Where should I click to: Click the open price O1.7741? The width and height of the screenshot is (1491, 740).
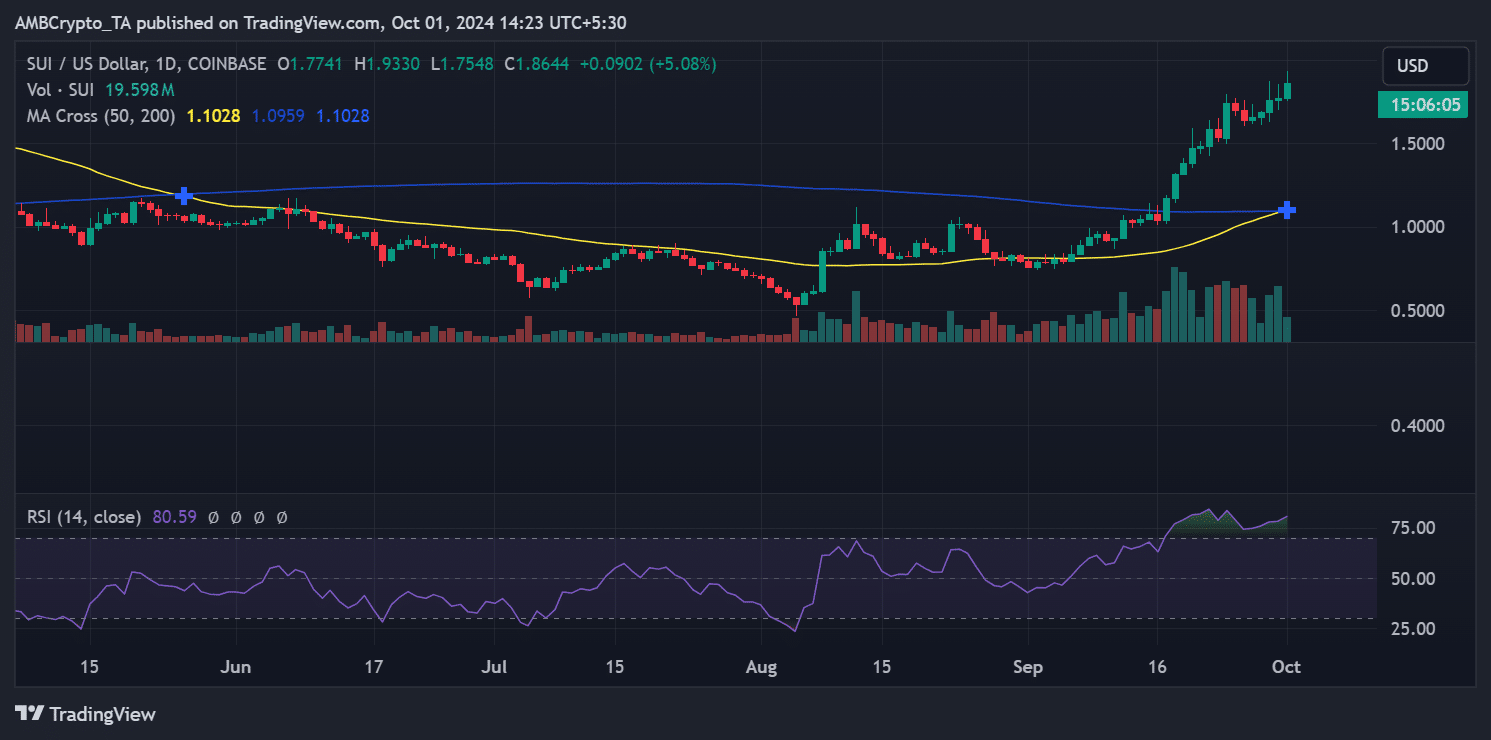click(x=310, y=64)
